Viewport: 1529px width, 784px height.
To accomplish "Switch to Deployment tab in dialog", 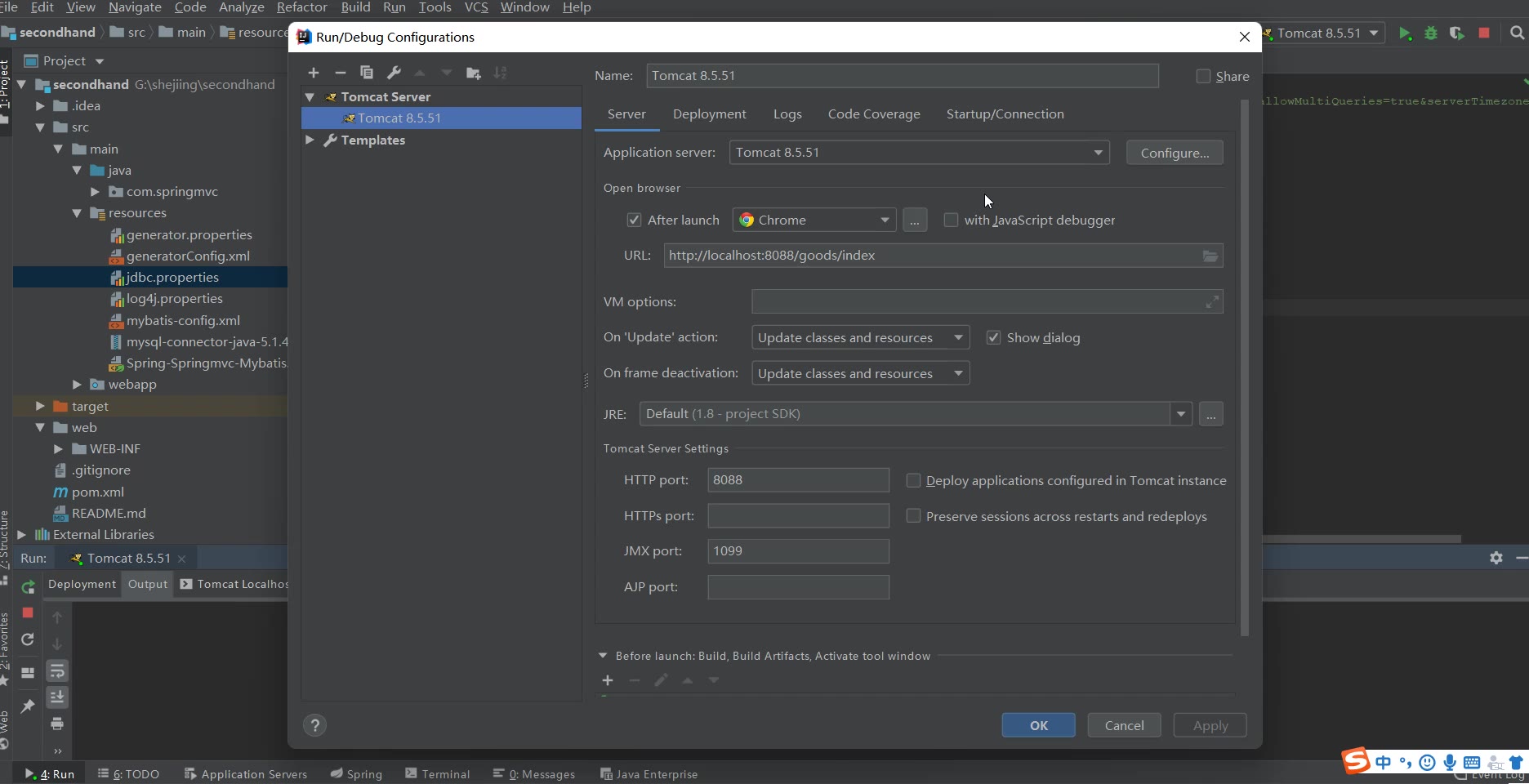I will pyautogui.click(x=709, y=114).
